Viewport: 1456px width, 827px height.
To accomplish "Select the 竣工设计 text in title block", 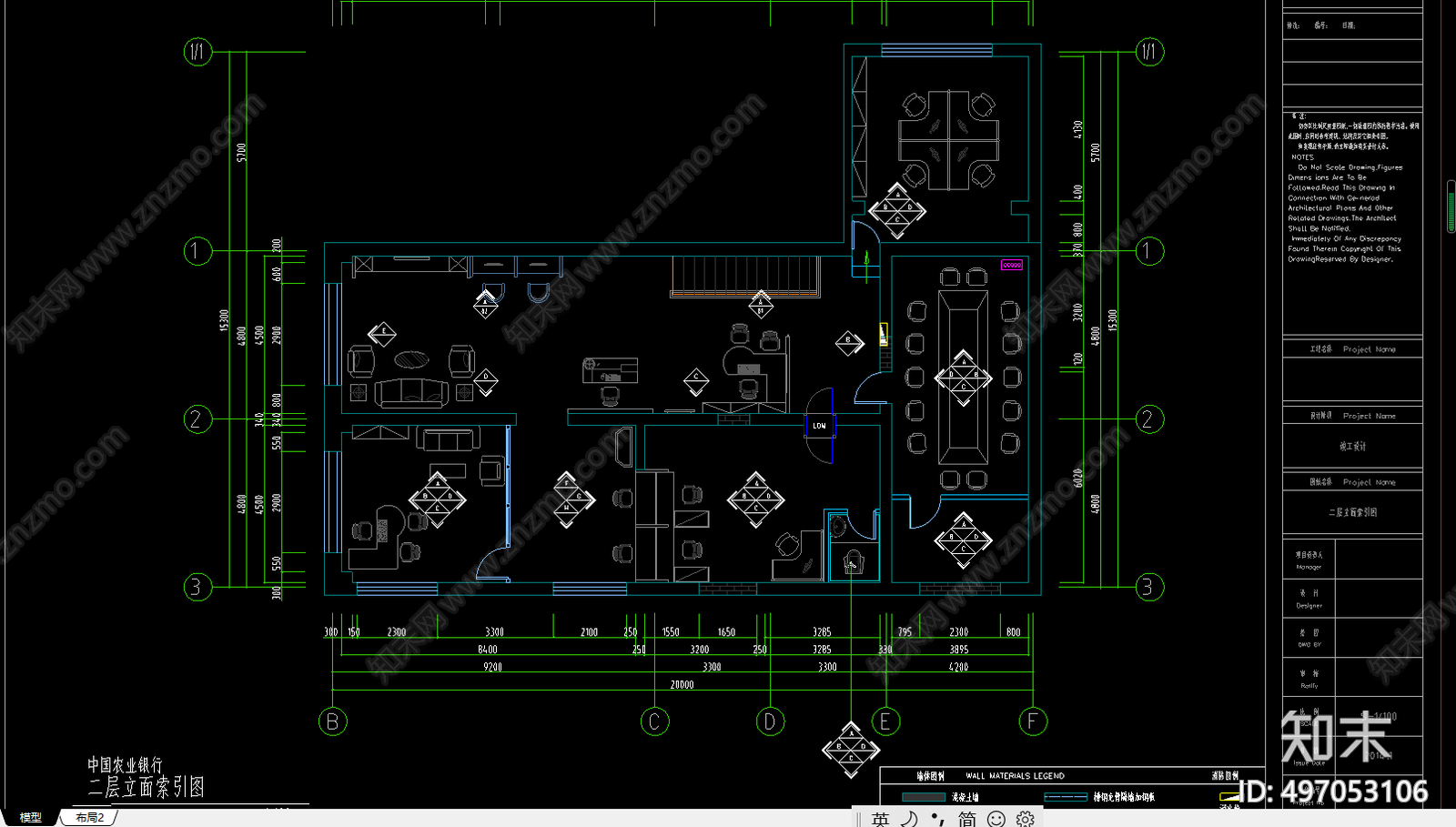I will pos(1352,447).
